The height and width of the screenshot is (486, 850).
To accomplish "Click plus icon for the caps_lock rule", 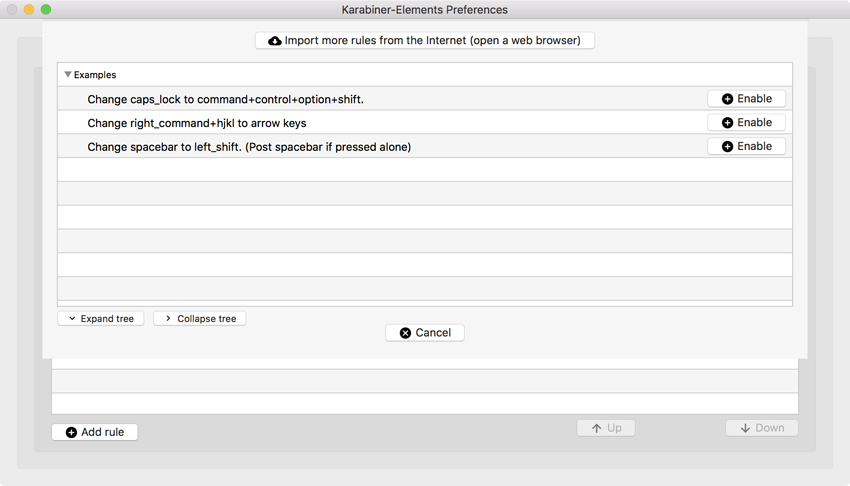I will (727, 99).
